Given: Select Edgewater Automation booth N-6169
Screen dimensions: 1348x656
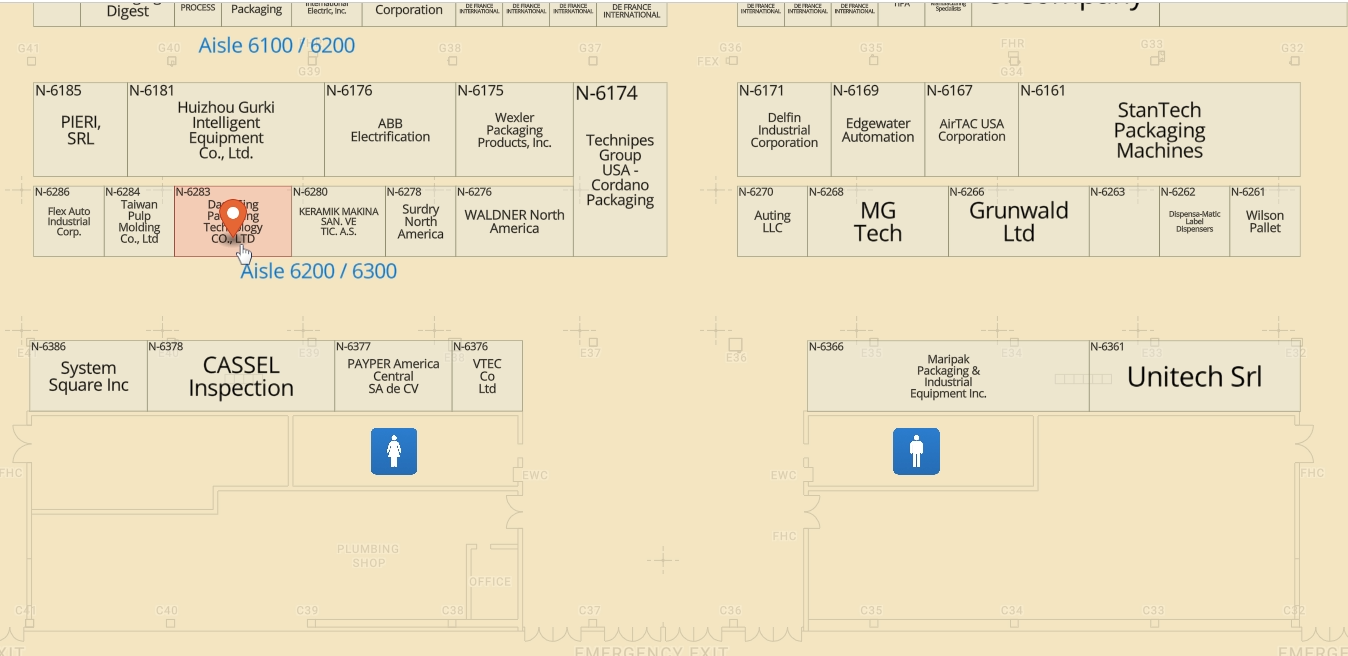Looking at the screenshot, I should click(878, 130).
